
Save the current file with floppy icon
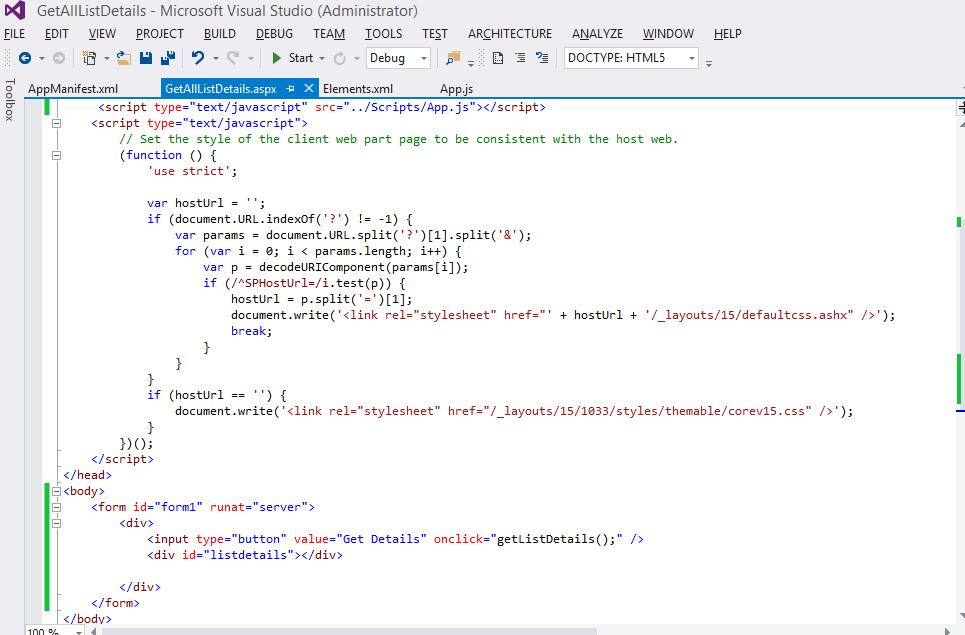point(146,58)
